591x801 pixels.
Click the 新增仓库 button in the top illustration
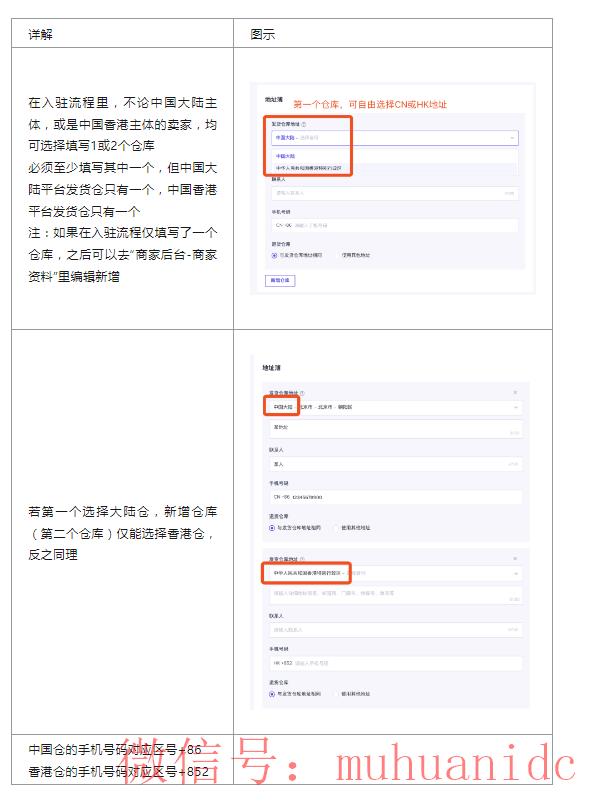tap(280, 280)
